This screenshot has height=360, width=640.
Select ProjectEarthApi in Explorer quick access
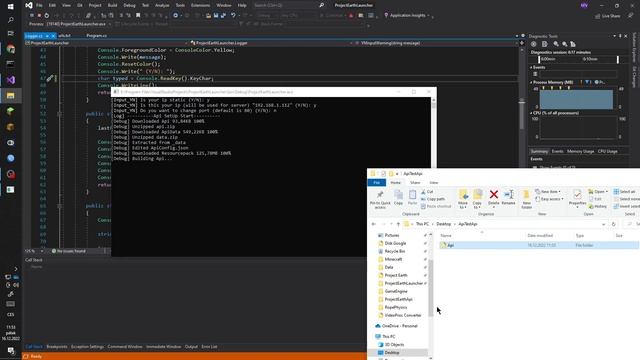click(x=398, y=299)
